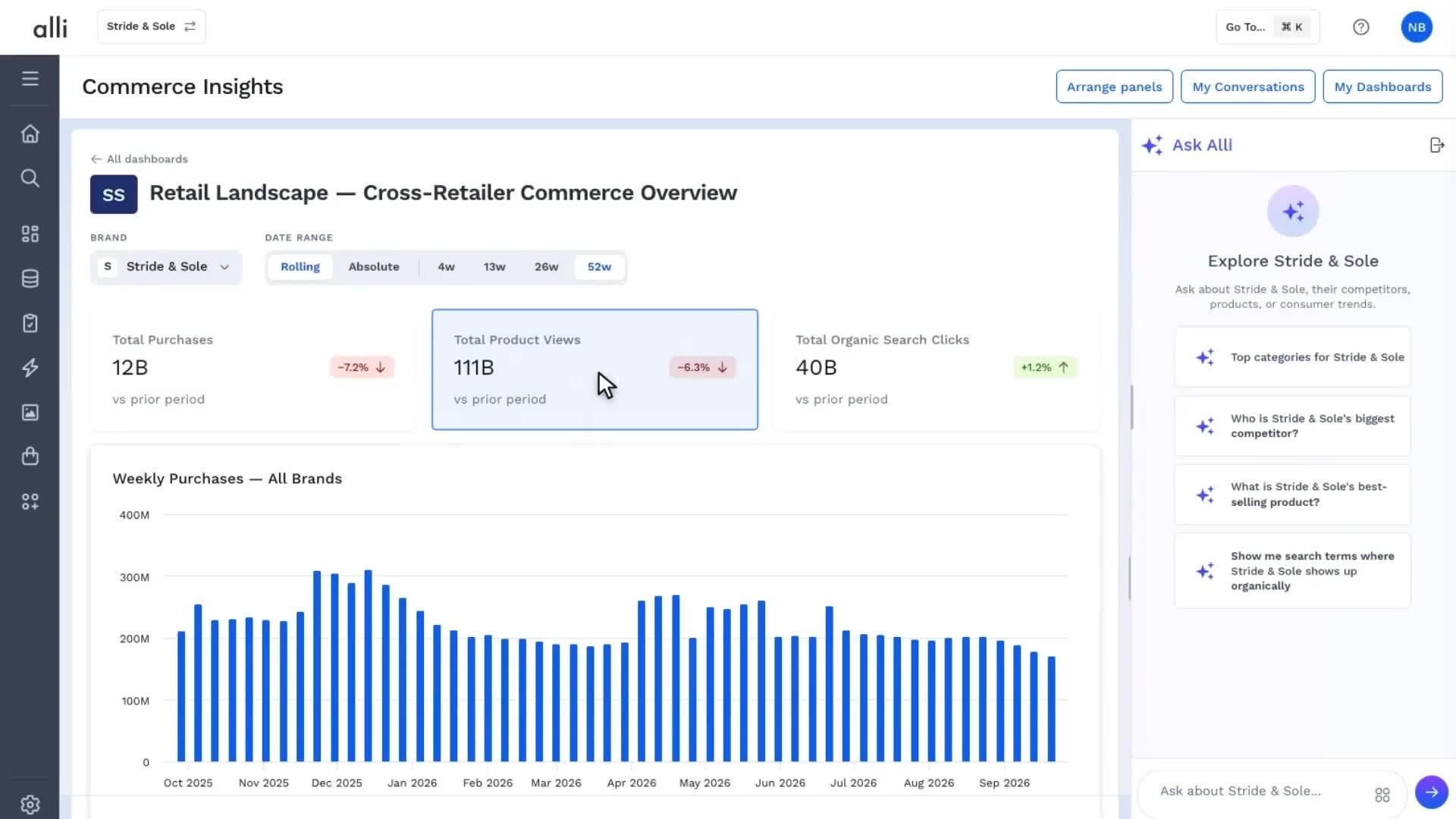Go back to All dashboards
This screenshot has height=819, width=1456.
[140, 159]
